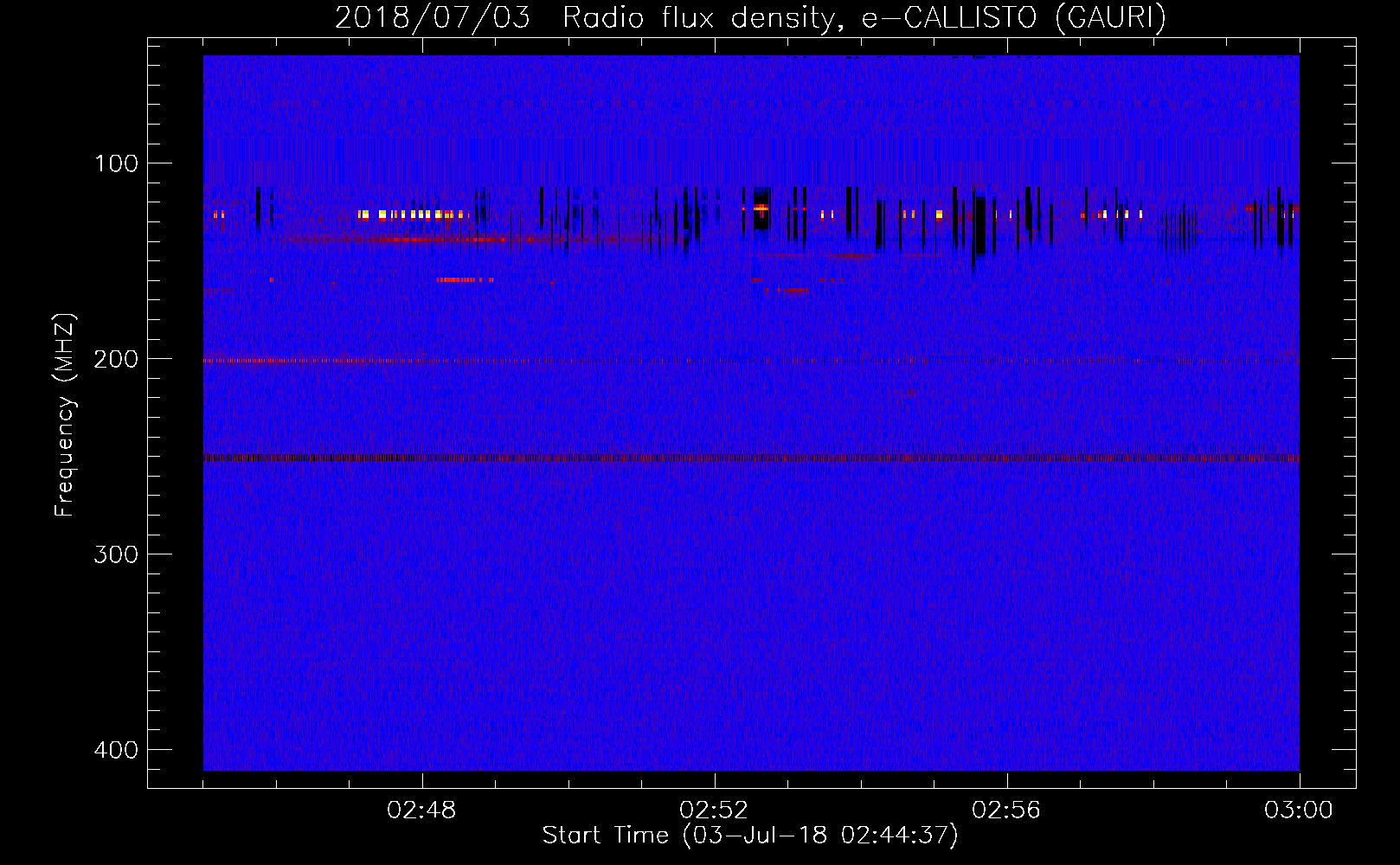Click the 300 MHz frequency tick label
The width and height of the screenshot is (1400, 865).
(116, 554)
